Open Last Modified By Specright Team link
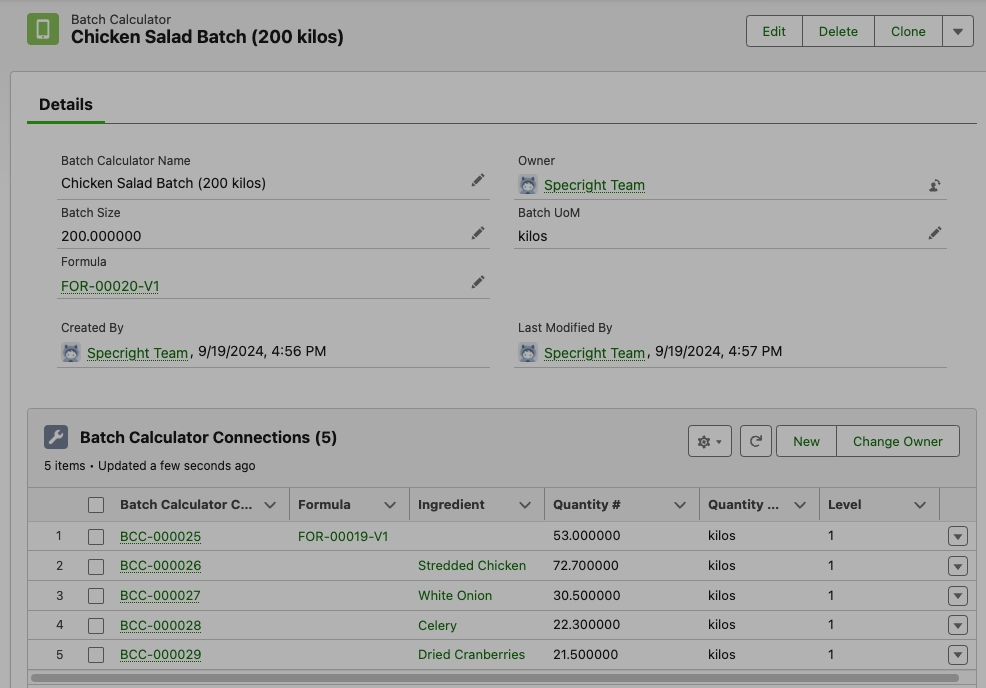The width and height of the screenshot is (986, 688). [594, 353]
